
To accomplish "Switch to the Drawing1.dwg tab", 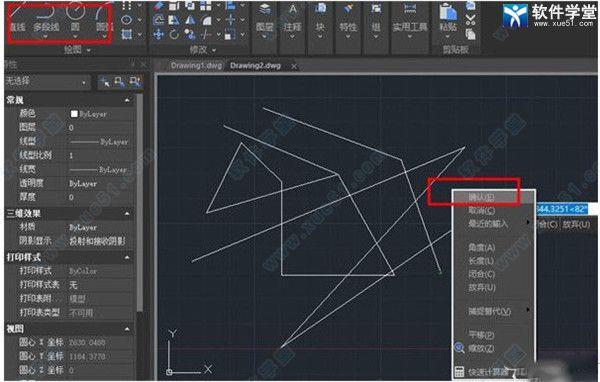I will tap(196, 66).
